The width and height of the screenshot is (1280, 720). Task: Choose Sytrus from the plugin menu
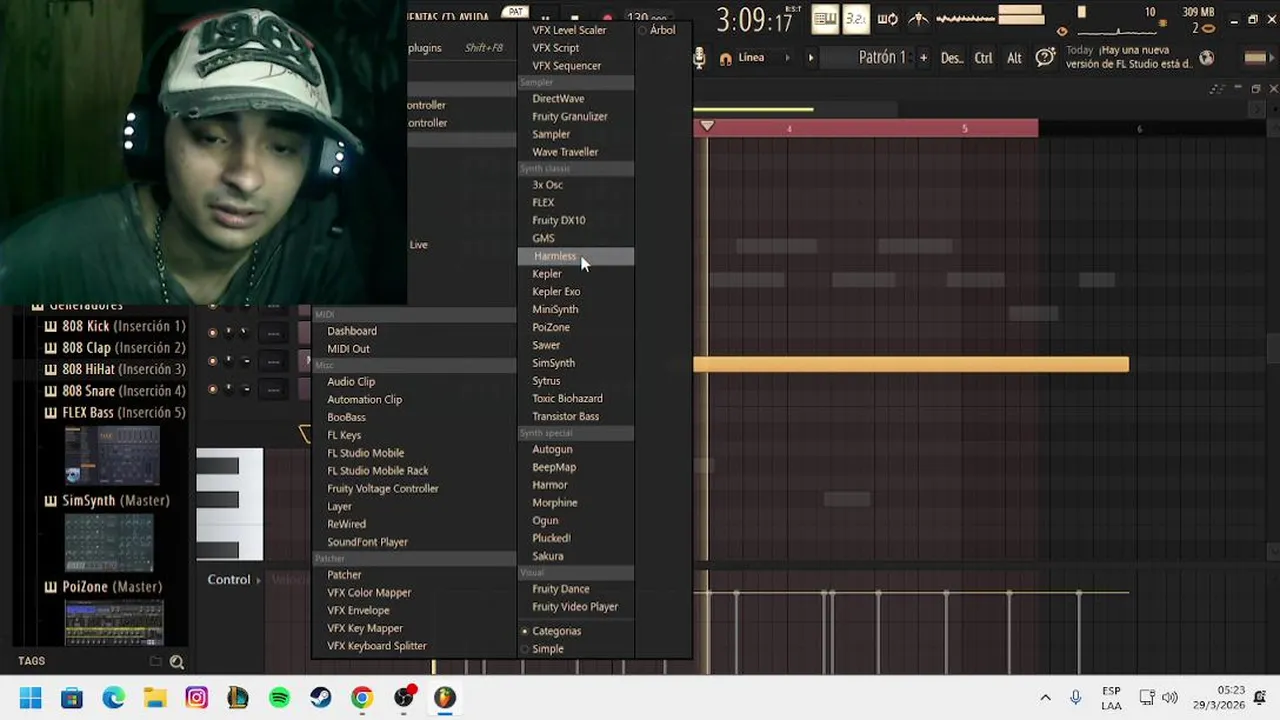pos(576,381)
